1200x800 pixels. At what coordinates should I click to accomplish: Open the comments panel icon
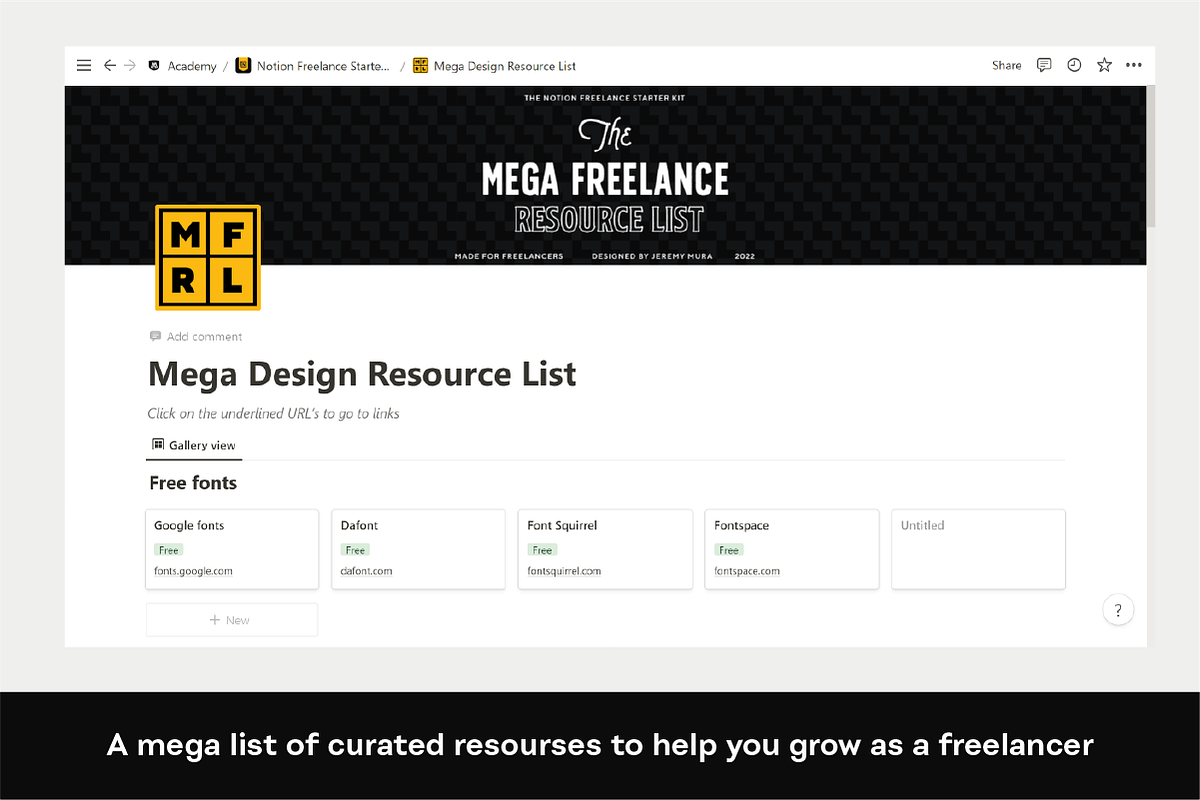[x=1044, y=65]
